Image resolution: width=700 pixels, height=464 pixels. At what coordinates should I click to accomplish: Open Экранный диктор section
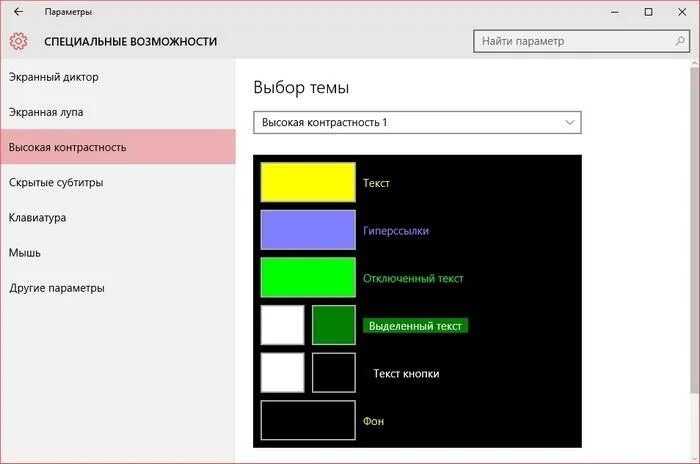pyautogui.click(x=117, y=77)
